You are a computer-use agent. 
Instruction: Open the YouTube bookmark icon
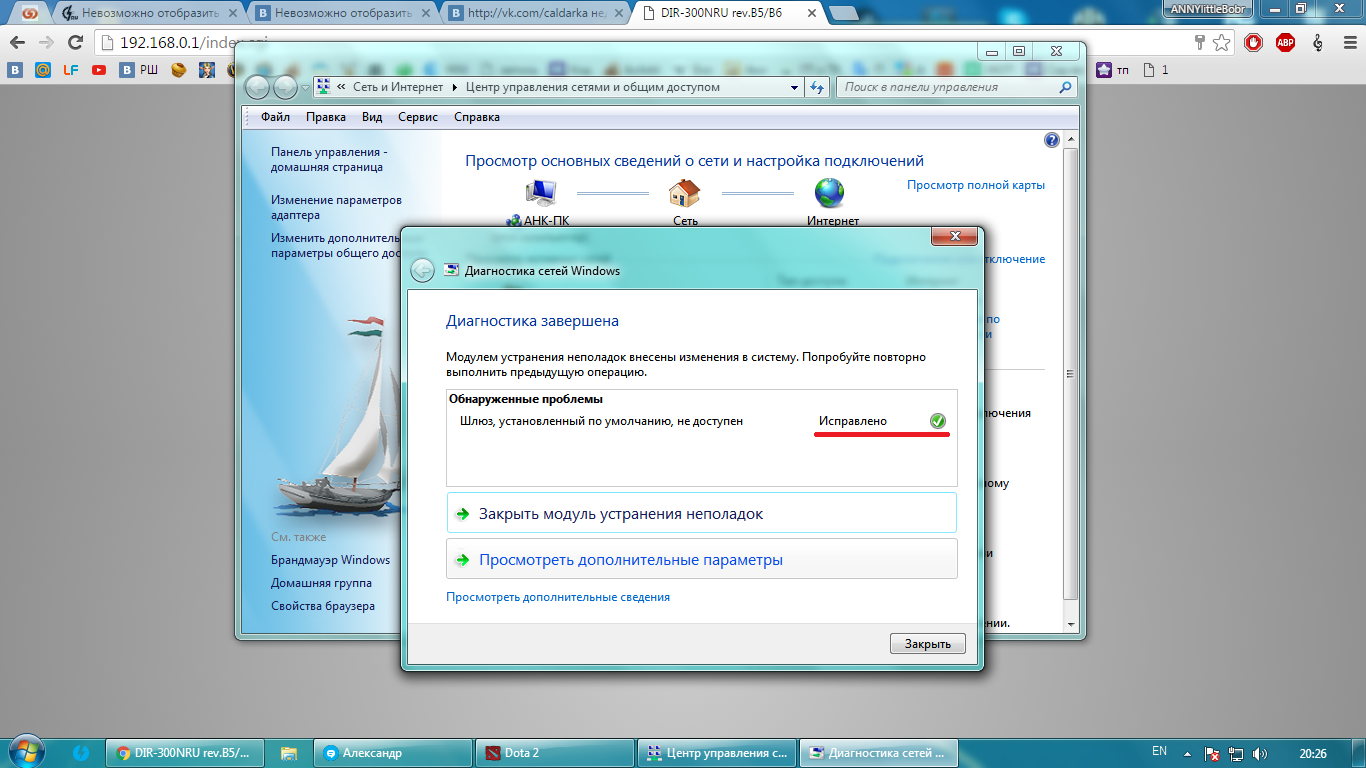(99, 70)
